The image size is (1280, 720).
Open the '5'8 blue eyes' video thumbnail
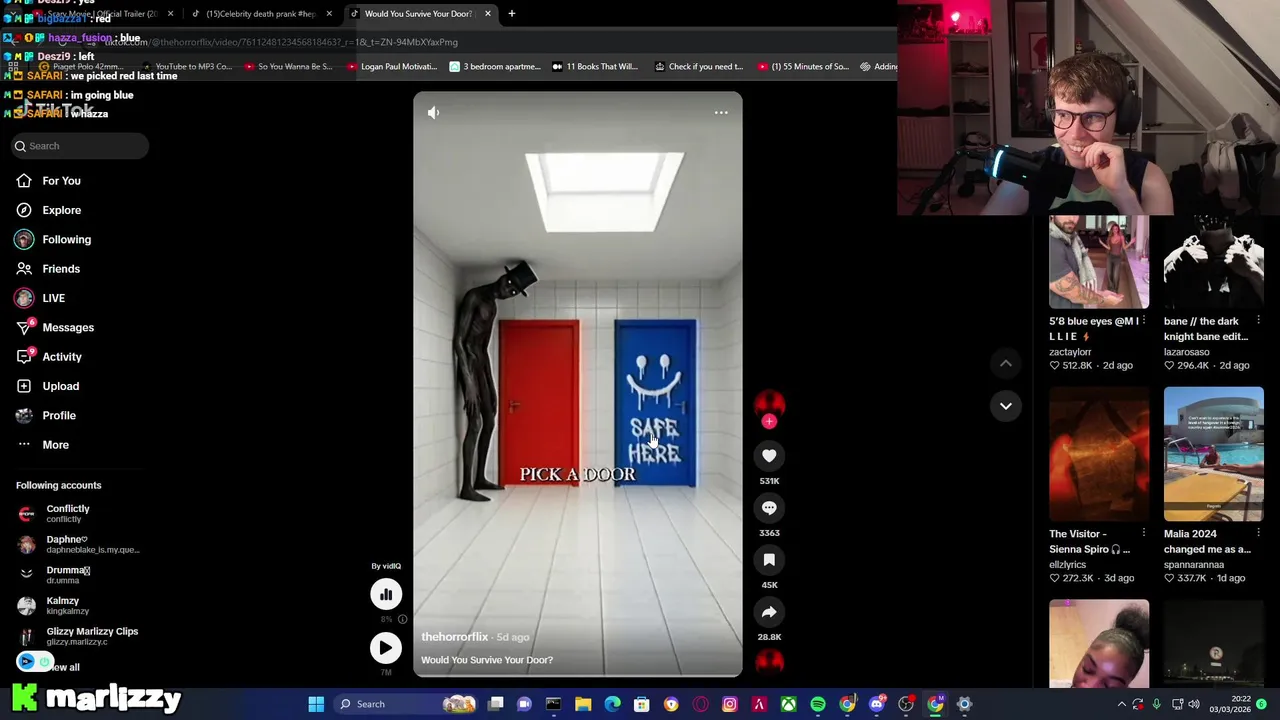pyautogui.click(x=1099, y=262)
